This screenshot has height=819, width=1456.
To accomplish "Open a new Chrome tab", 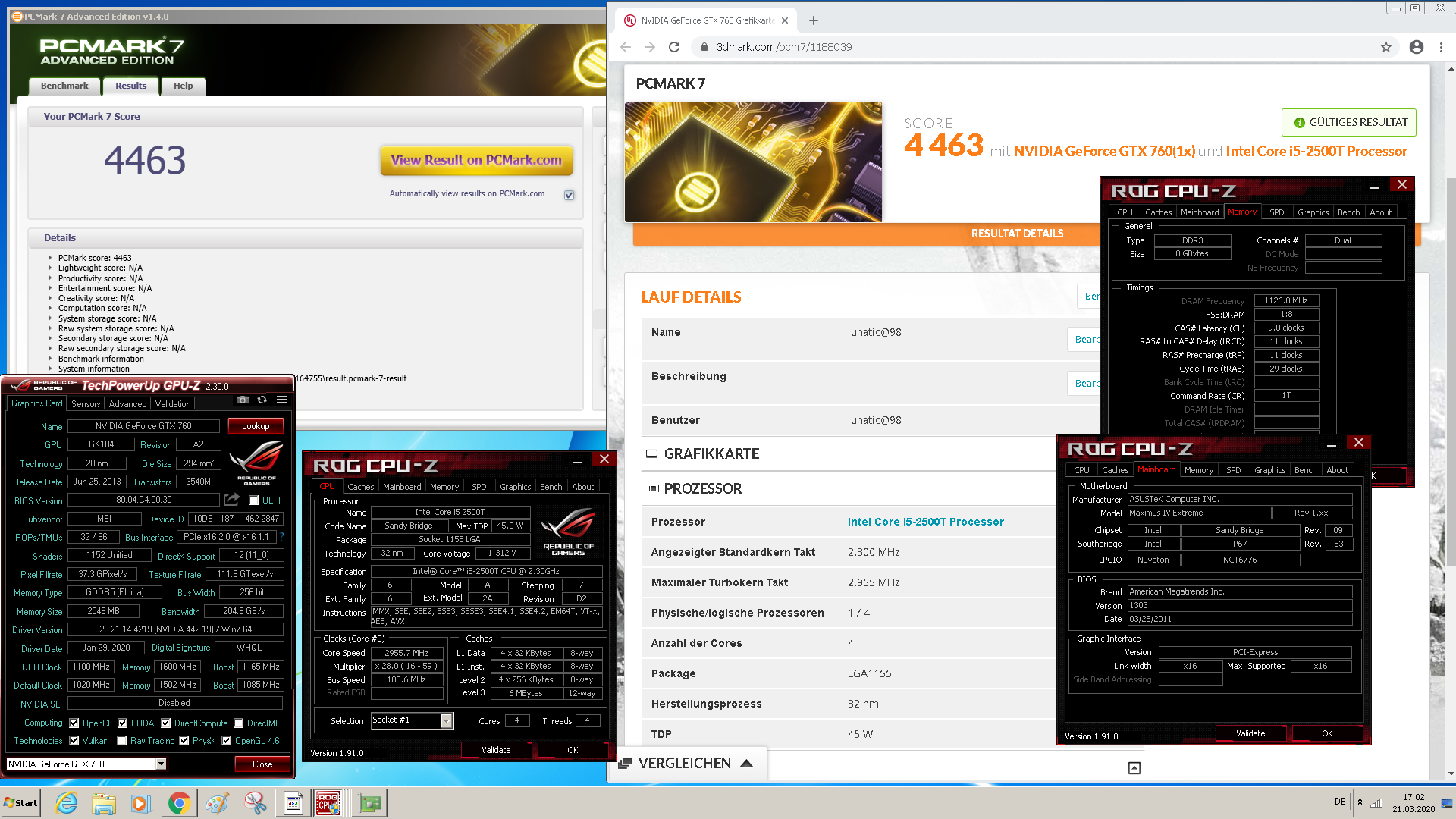I will [814, 20].
